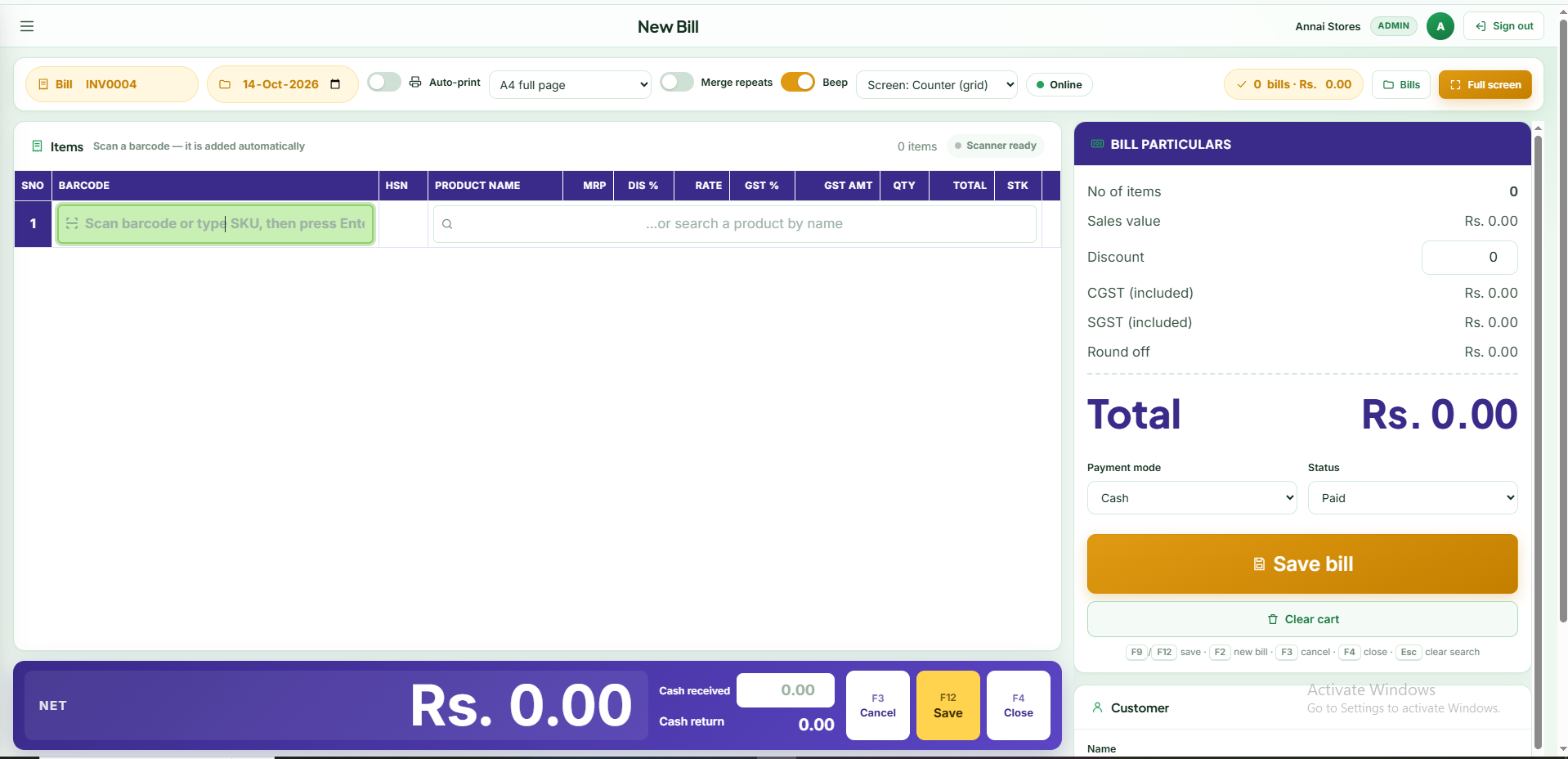This screenshot has width=1568, height=759.
Task: Click the barcode scan input field
Action: pos(216,224)
